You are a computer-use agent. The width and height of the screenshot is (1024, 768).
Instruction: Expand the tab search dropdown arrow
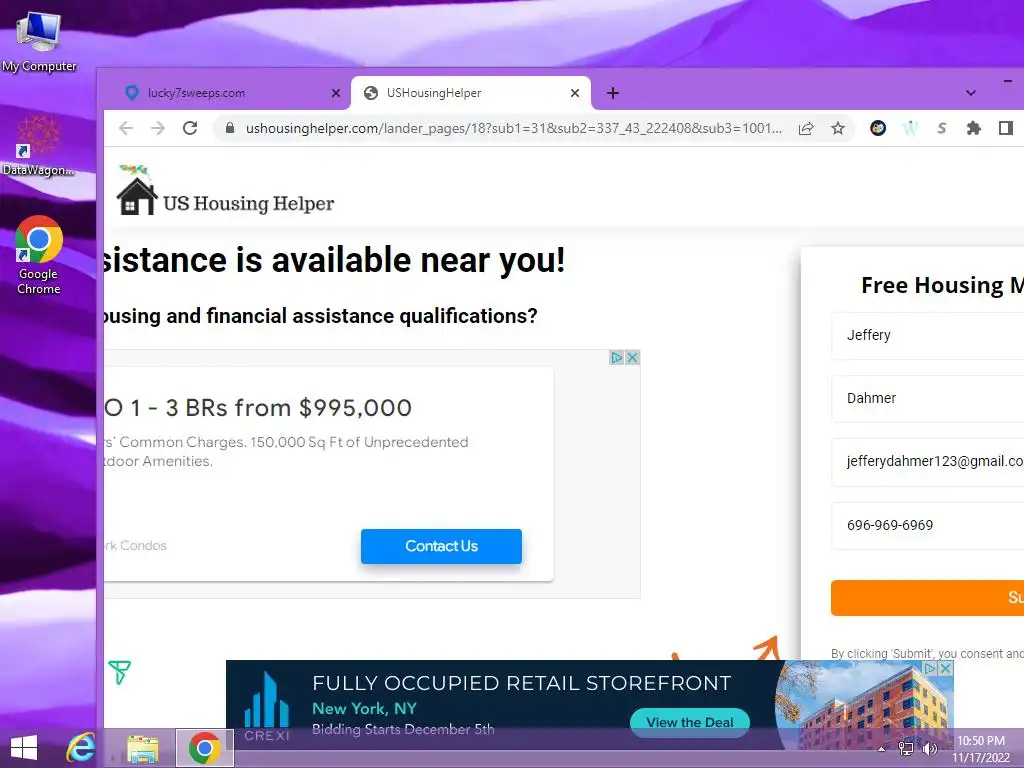(x=970, y=93)
